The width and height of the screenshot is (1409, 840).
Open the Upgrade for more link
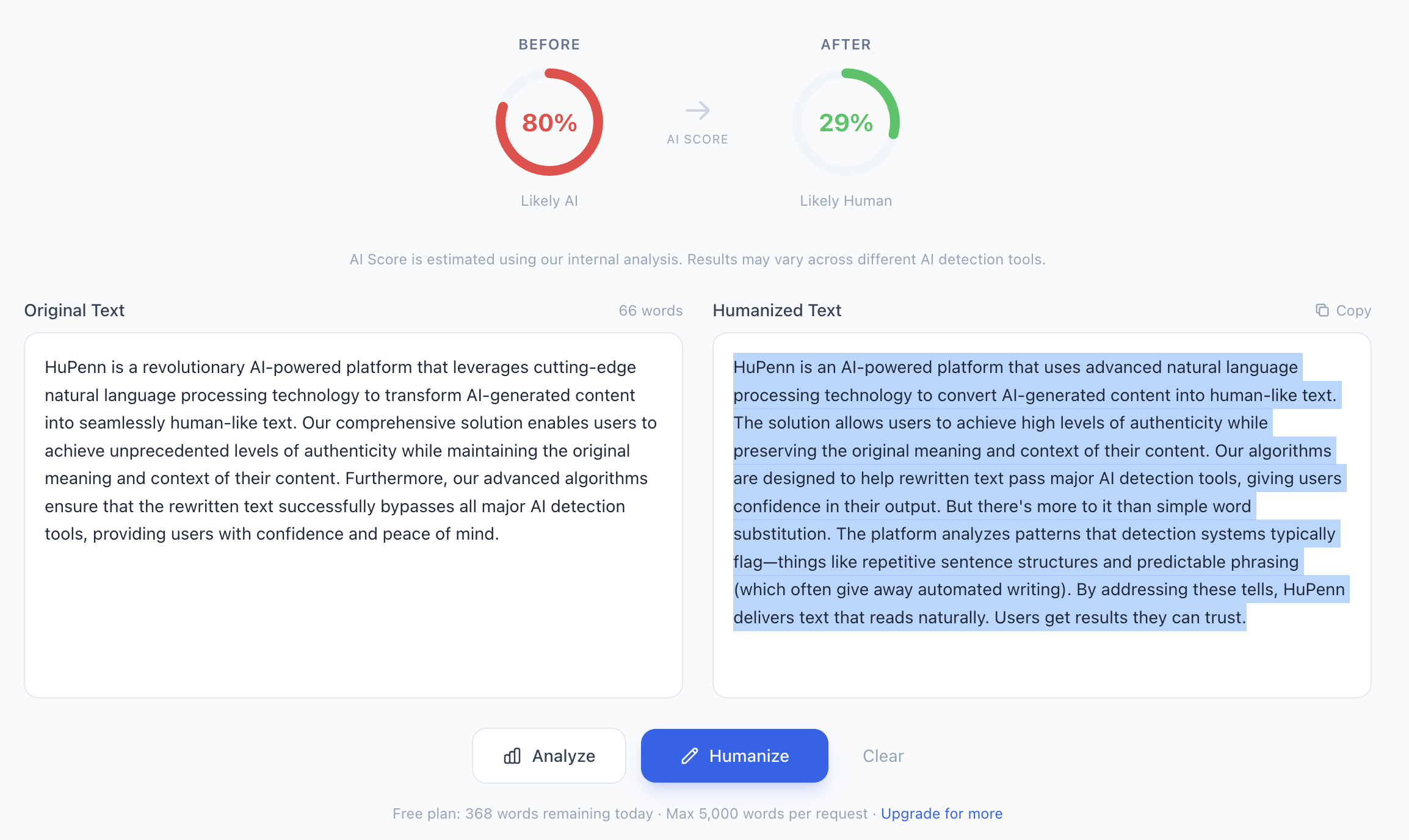[941, 813]
